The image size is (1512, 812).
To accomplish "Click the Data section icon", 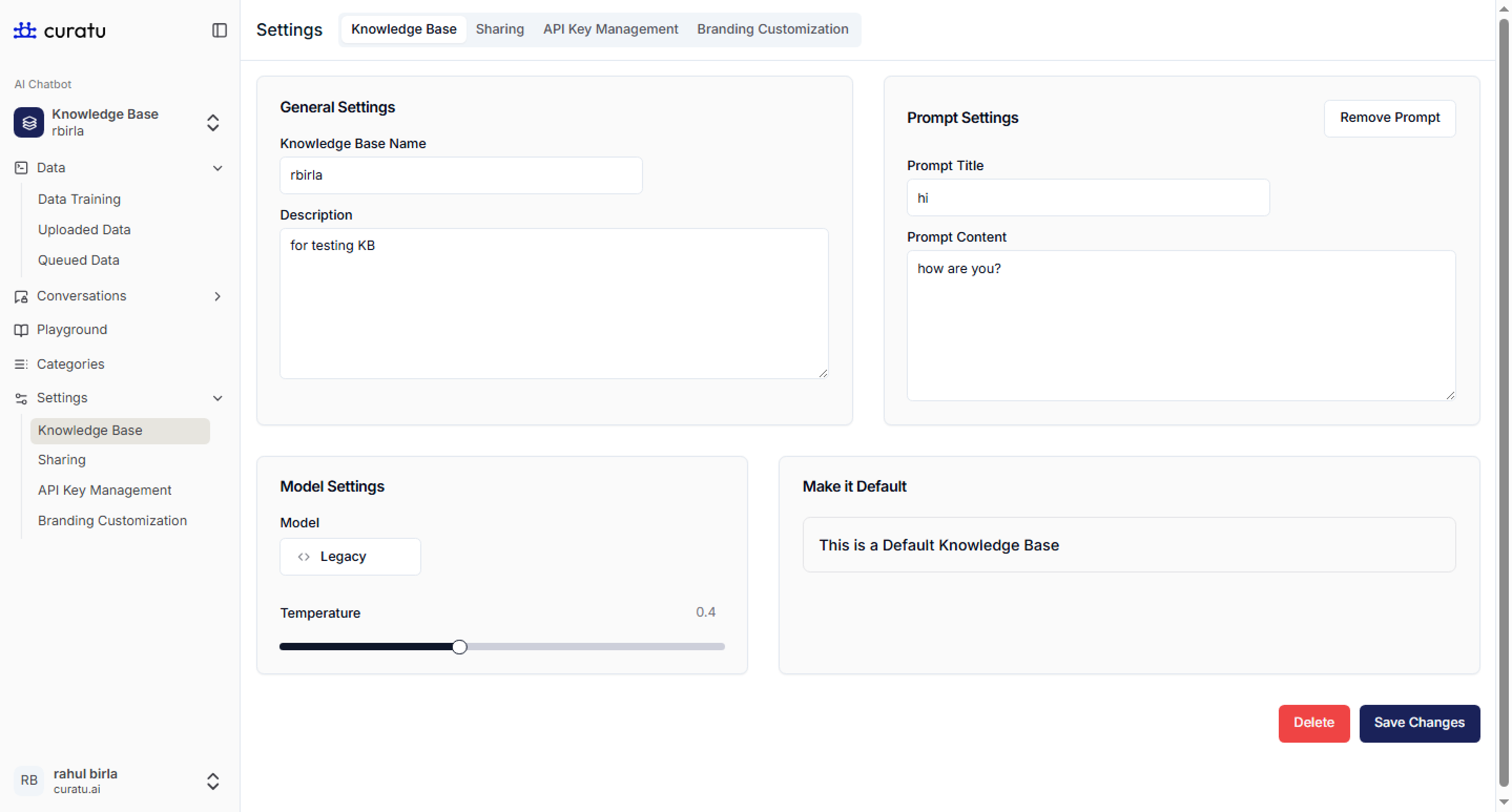I will pos(21,168).
